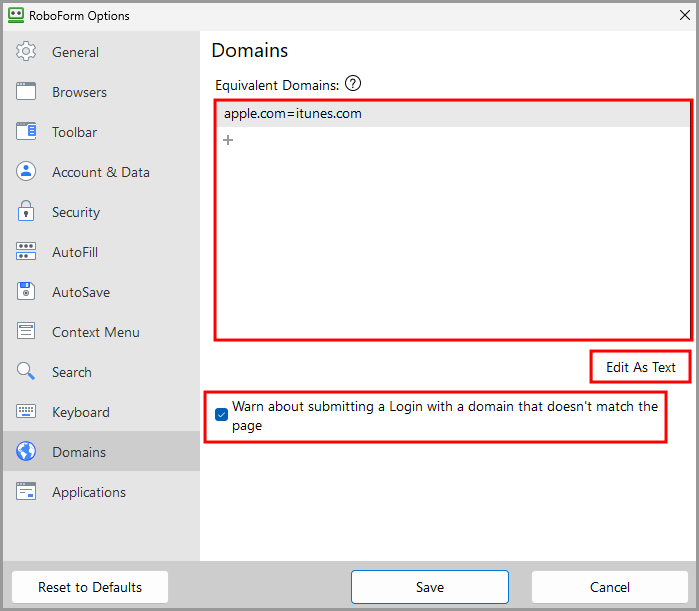Viewport: 699px width, 611px height.
Task: Open the General settings section
Action: click(101, 52)
